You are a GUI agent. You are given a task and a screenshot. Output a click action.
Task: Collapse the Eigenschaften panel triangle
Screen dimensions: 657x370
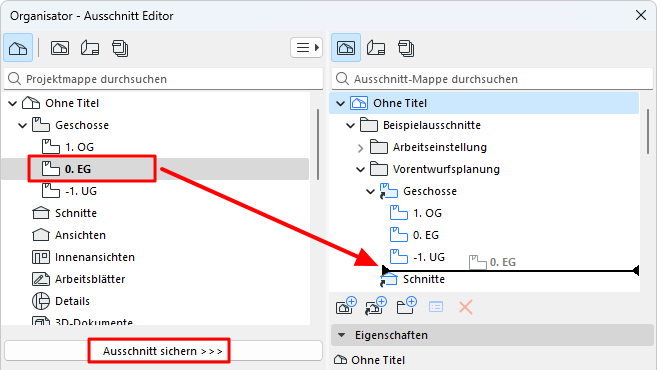coord(341,335)
